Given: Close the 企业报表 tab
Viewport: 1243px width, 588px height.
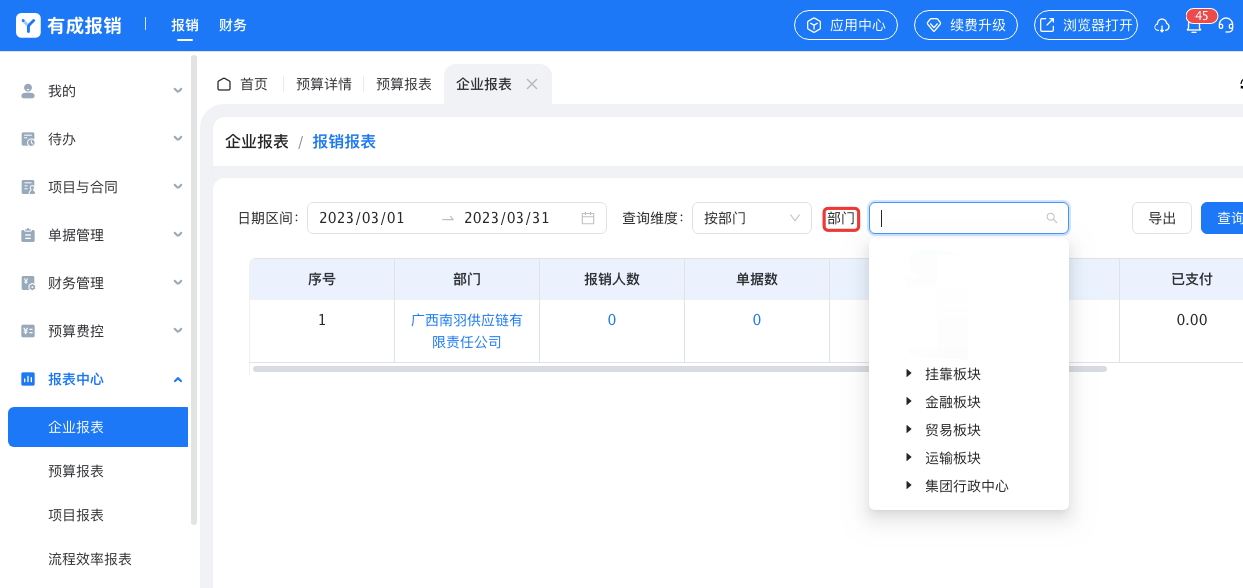Looking at the screenshot, I should point(532,84).
